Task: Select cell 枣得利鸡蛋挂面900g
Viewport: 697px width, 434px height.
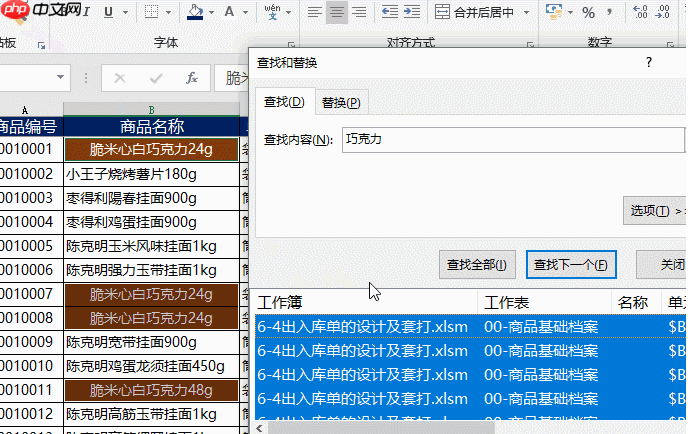Action: click(152, 222)
